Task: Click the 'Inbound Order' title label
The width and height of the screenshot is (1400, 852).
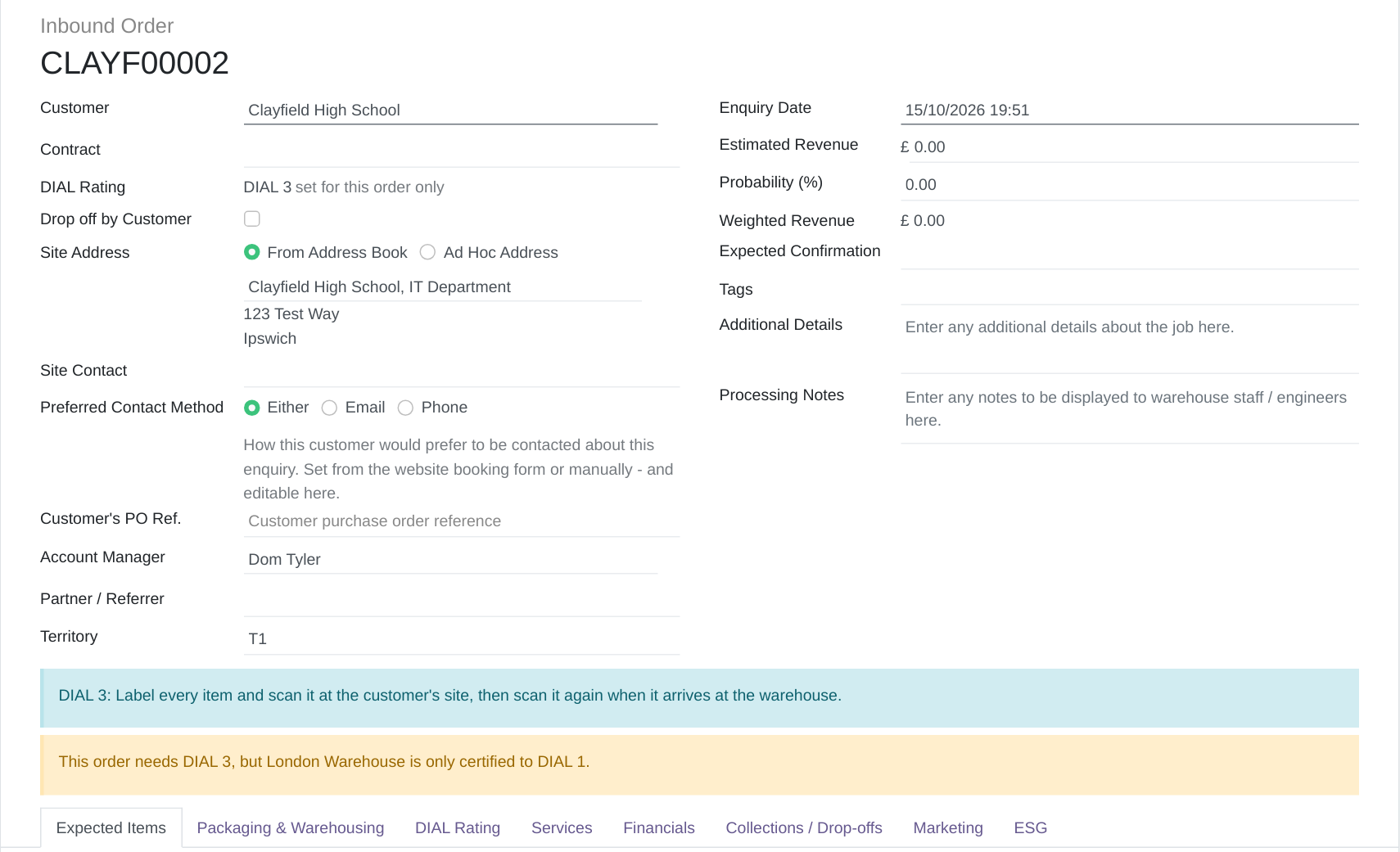Action: pos(107,26)
